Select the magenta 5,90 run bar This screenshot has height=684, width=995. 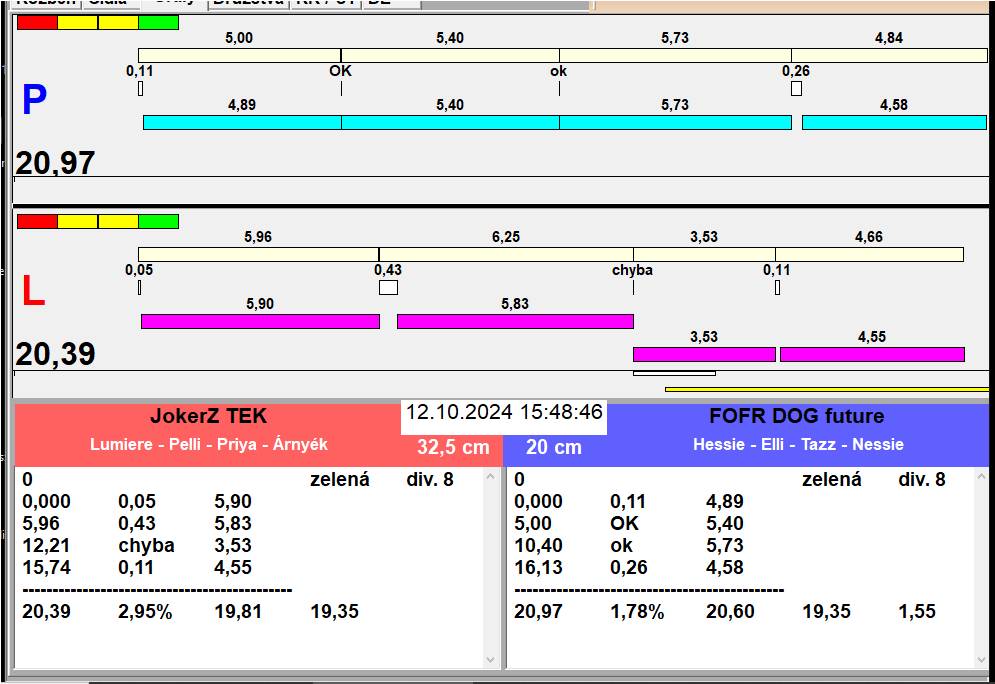260,321
